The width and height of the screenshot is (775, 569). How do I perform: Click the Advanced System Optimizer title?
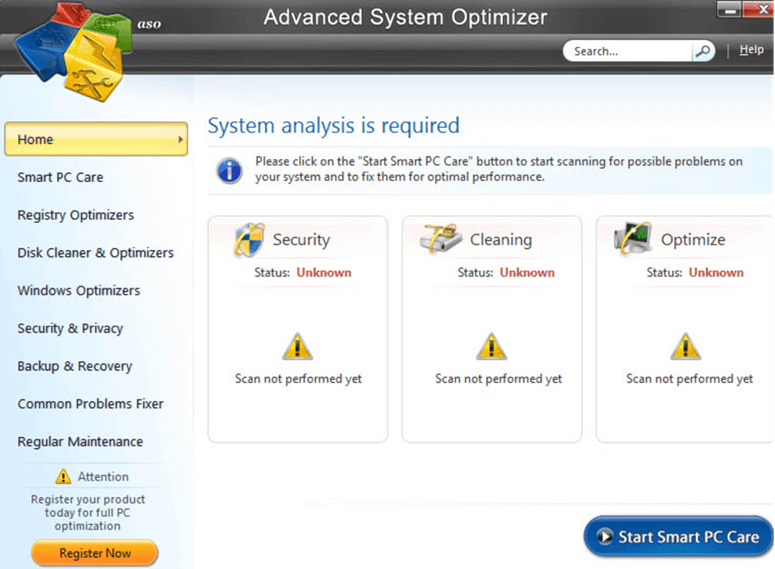coord(405,17)
